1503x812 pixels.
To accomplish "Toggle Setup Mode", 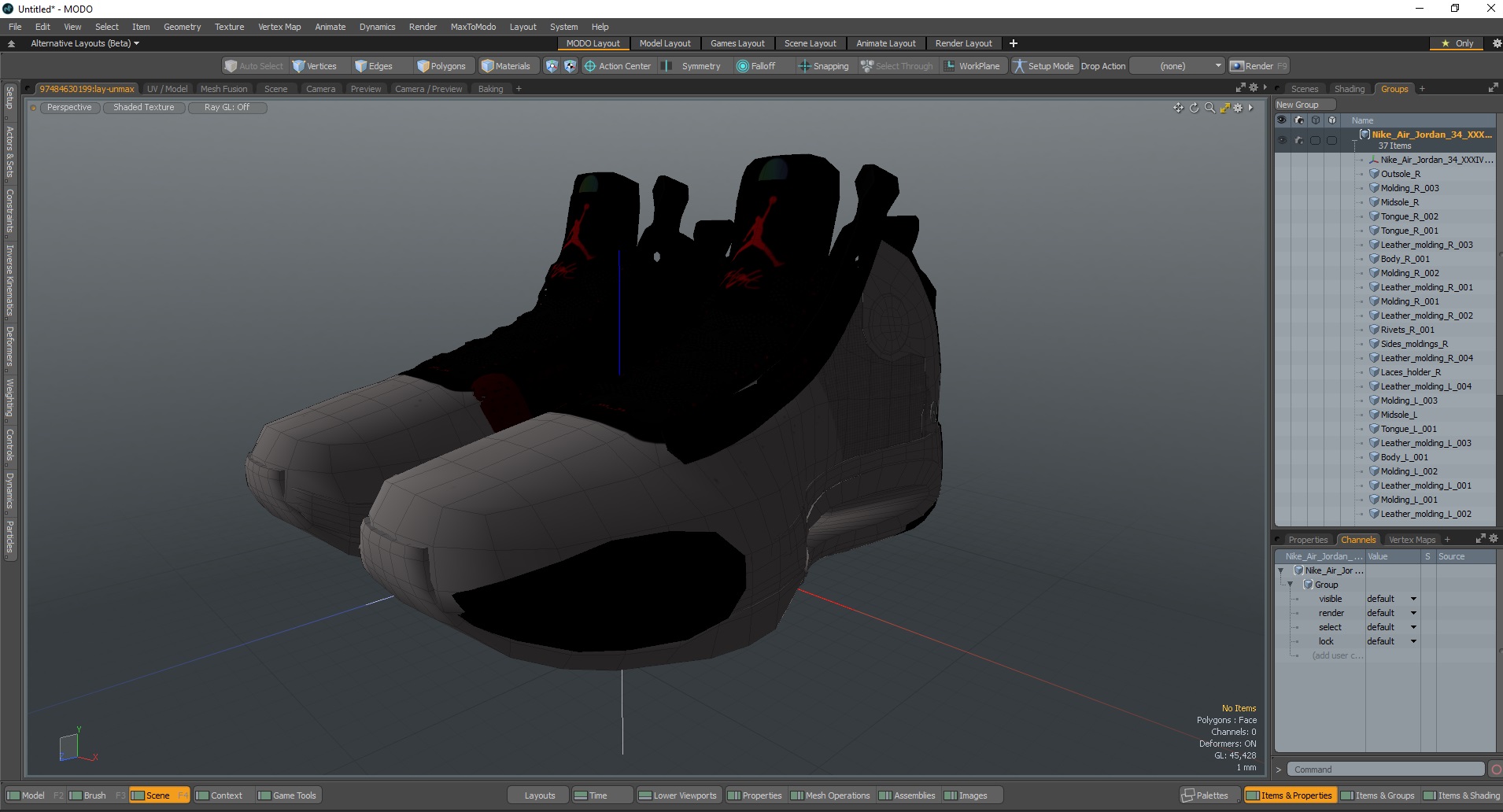I will pos(1043,66).
